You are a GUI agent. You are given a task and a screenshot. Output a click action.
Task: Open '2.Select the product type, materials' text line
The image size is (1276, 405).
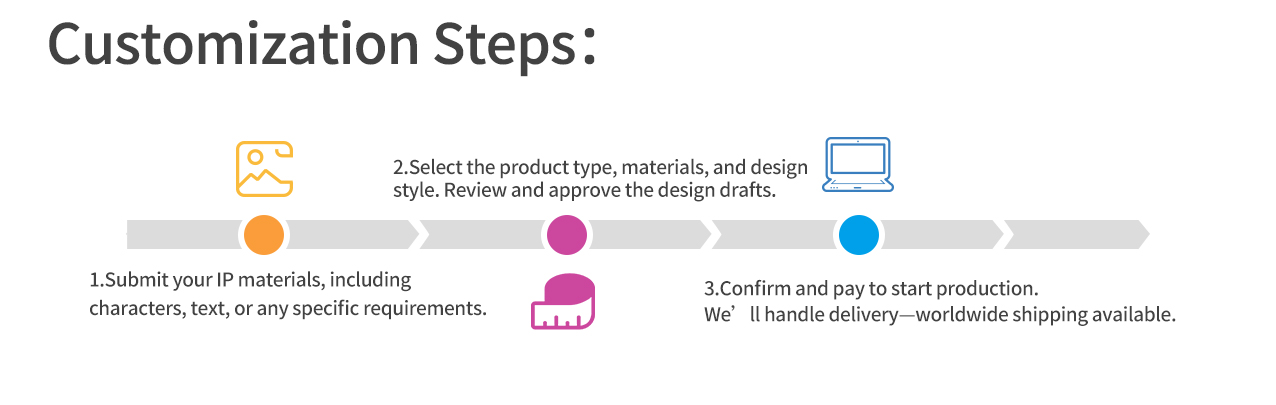(600, 167)
